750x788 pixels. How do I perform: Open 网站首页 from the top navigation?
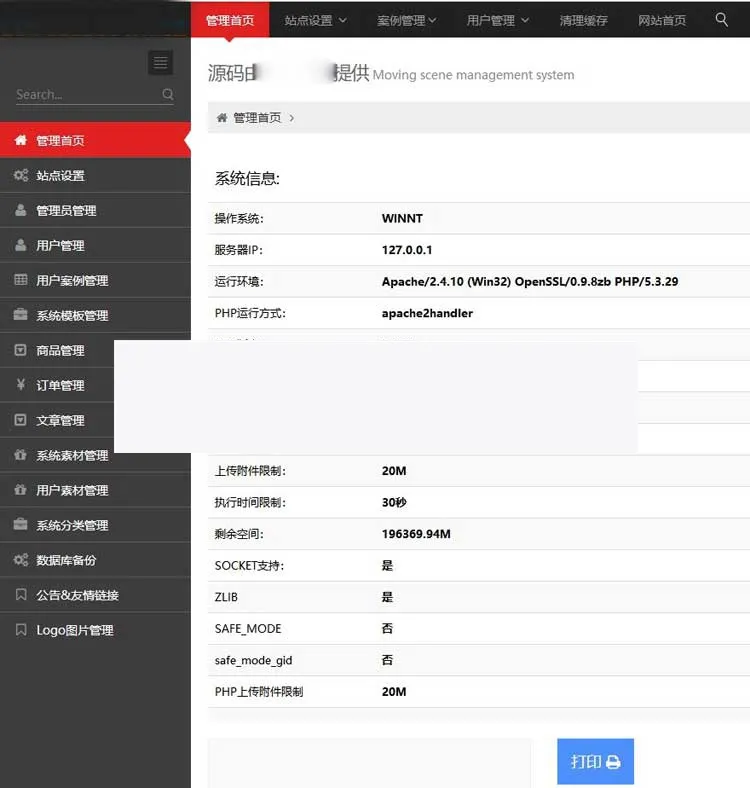coord(662,20)
